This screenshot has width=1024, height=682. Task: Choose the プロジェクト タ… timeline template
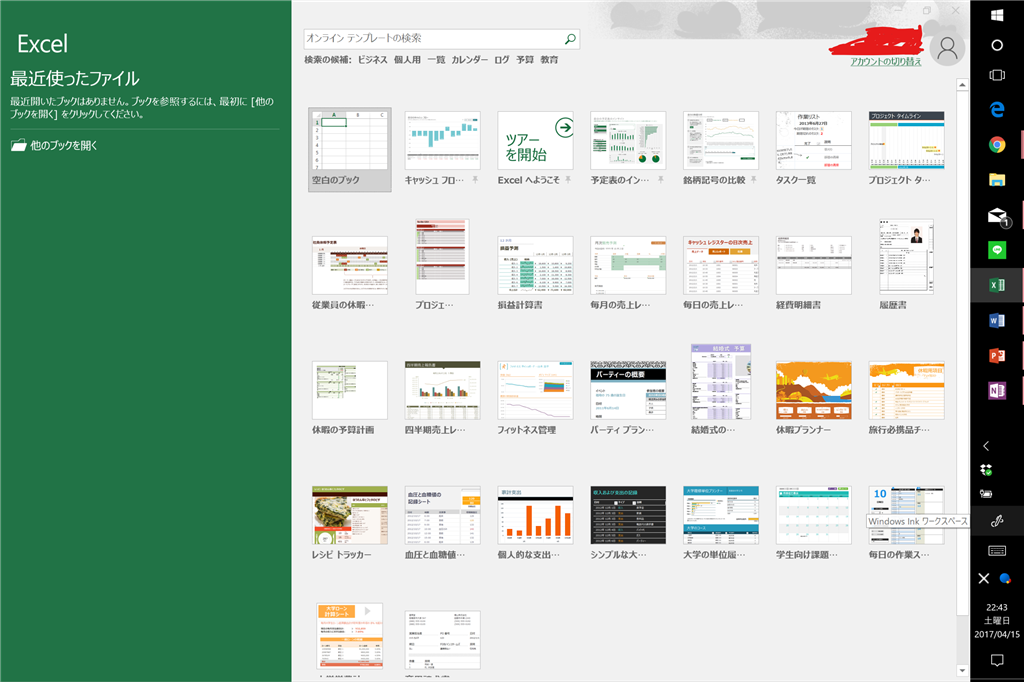906,149
